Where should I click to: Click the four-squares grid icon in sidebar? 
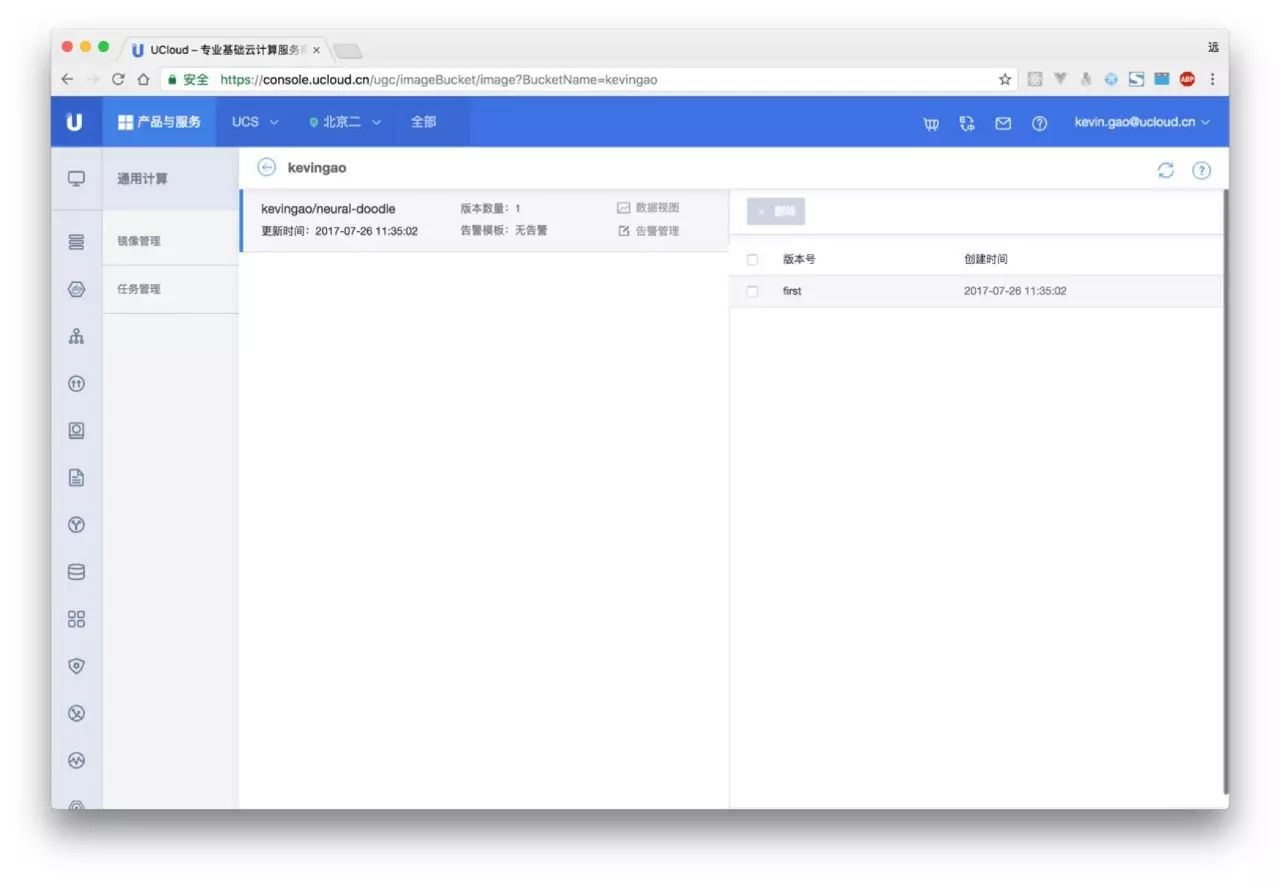[76, 619]
